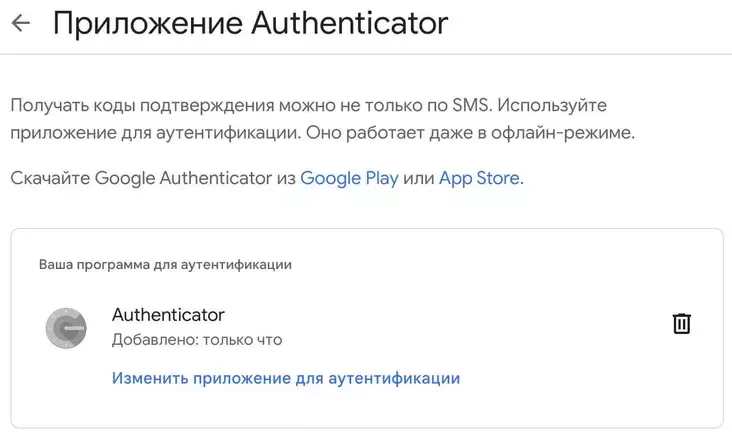The image size is (732, 440).
Task: Open the App Store link
Action: (x=480, y=179)
